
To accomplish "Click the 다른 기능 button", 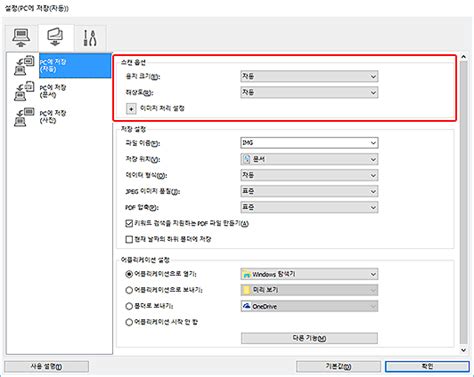I will pyautogui.click(x=309, y=338).
